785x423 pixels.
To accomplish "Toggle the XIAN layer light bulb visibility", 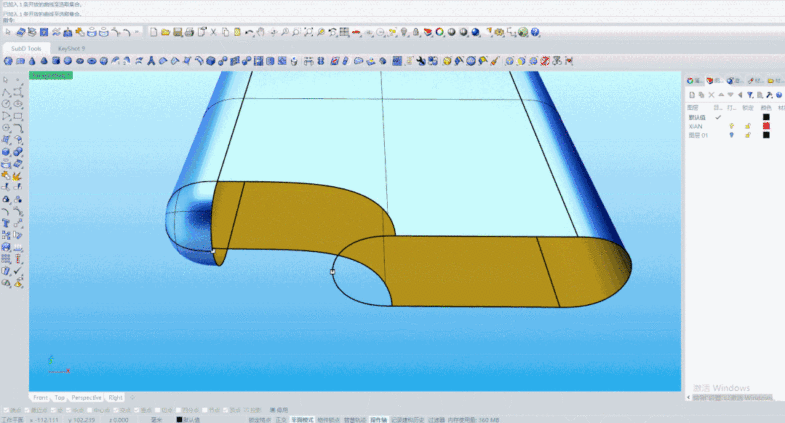I will click(x=732, y=126).
